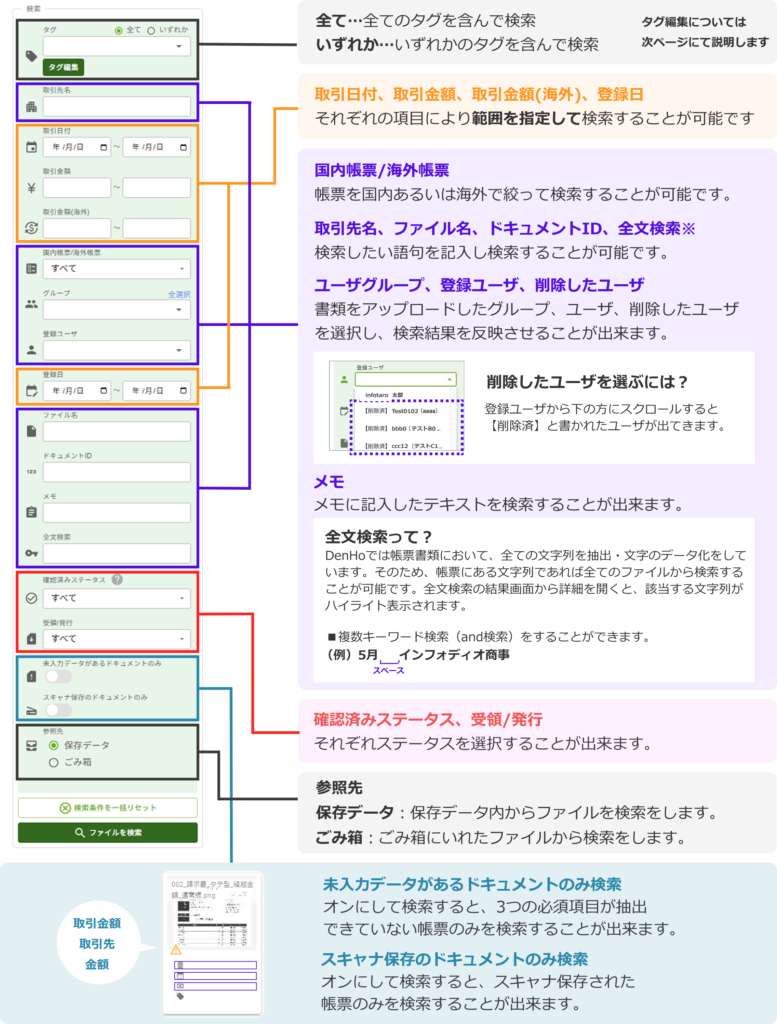Screen dimensions: 777x1024
Task: Click the tag icon beside タグ field
Action: click(29, 57)
